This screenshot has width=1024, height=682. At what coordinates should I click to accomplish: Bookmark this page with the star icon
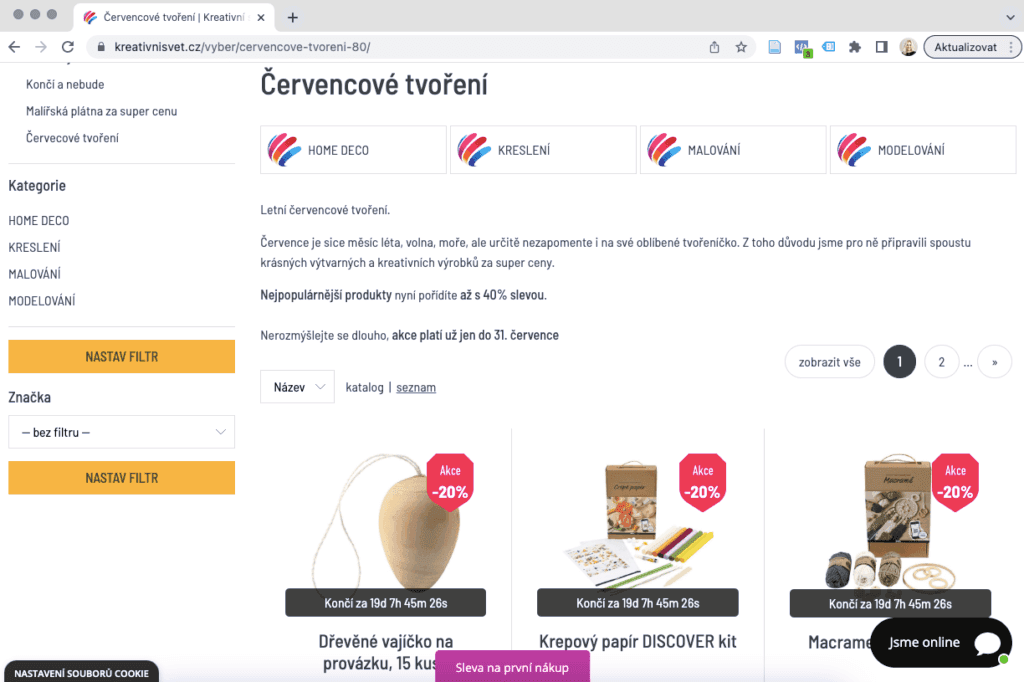(741, 47)
